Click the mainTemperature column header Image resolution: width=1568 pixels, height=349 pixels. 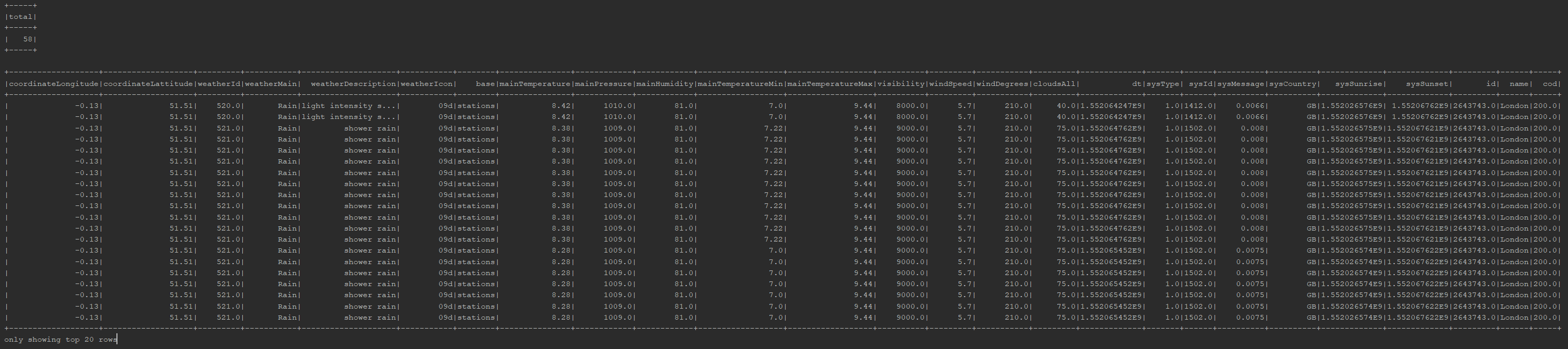coord(535,84)
